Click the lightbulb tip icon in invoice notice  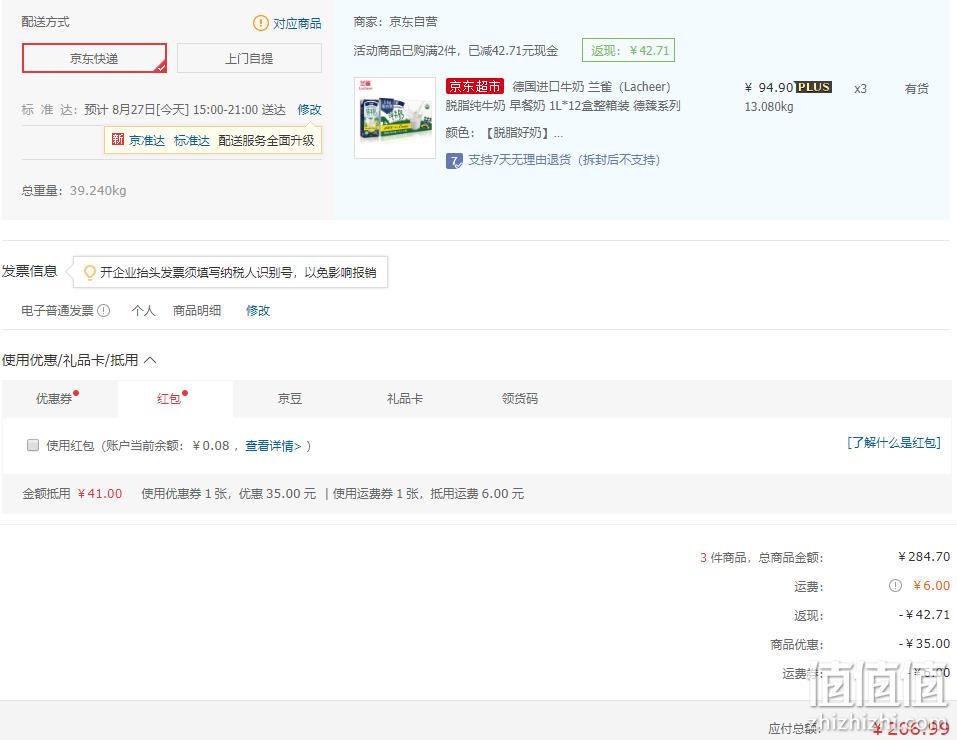click(90, 272)
